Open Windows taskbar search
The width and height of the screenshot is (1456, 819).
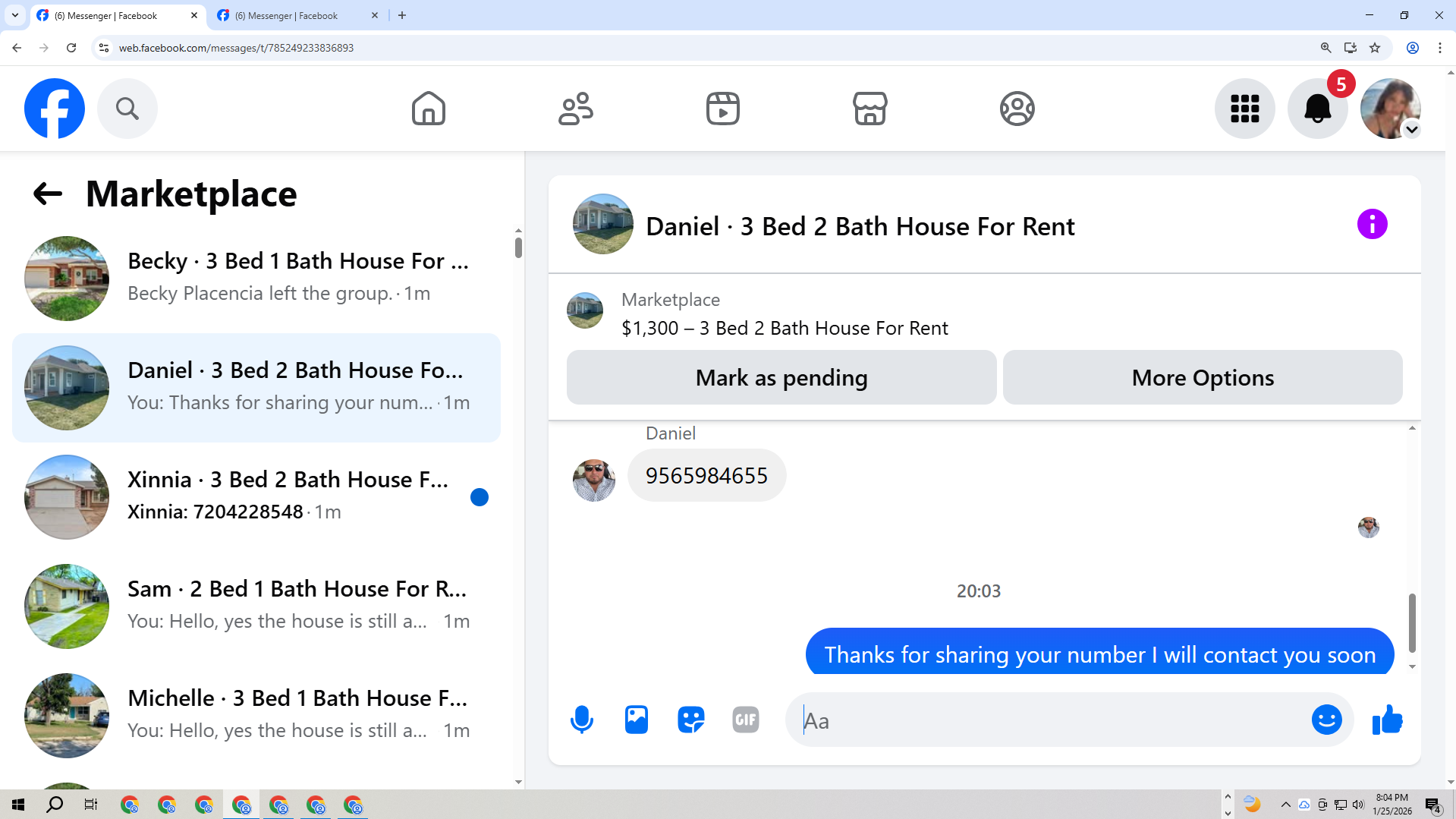point(55,805)
